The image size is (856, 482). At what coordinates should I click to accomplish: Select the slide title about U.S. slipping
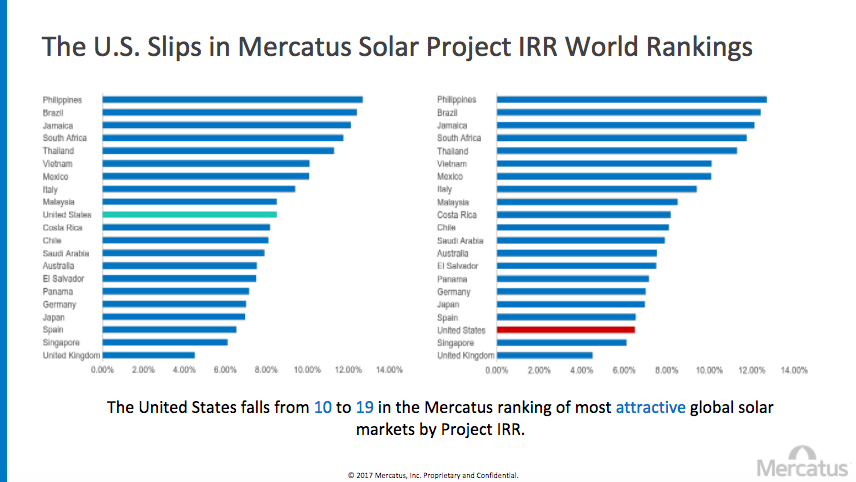point(396,47)
